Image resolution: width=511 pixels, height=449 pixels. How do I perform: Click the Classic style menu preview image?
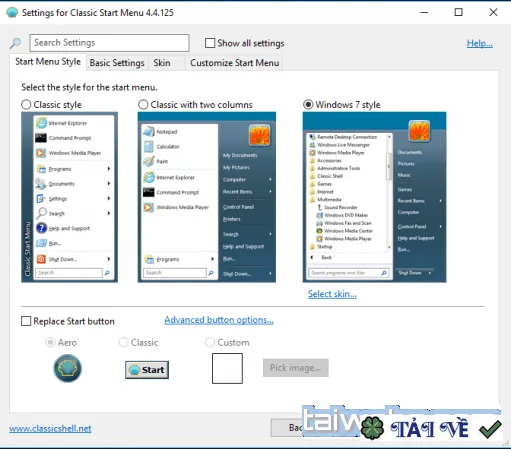tap(69, 197)
